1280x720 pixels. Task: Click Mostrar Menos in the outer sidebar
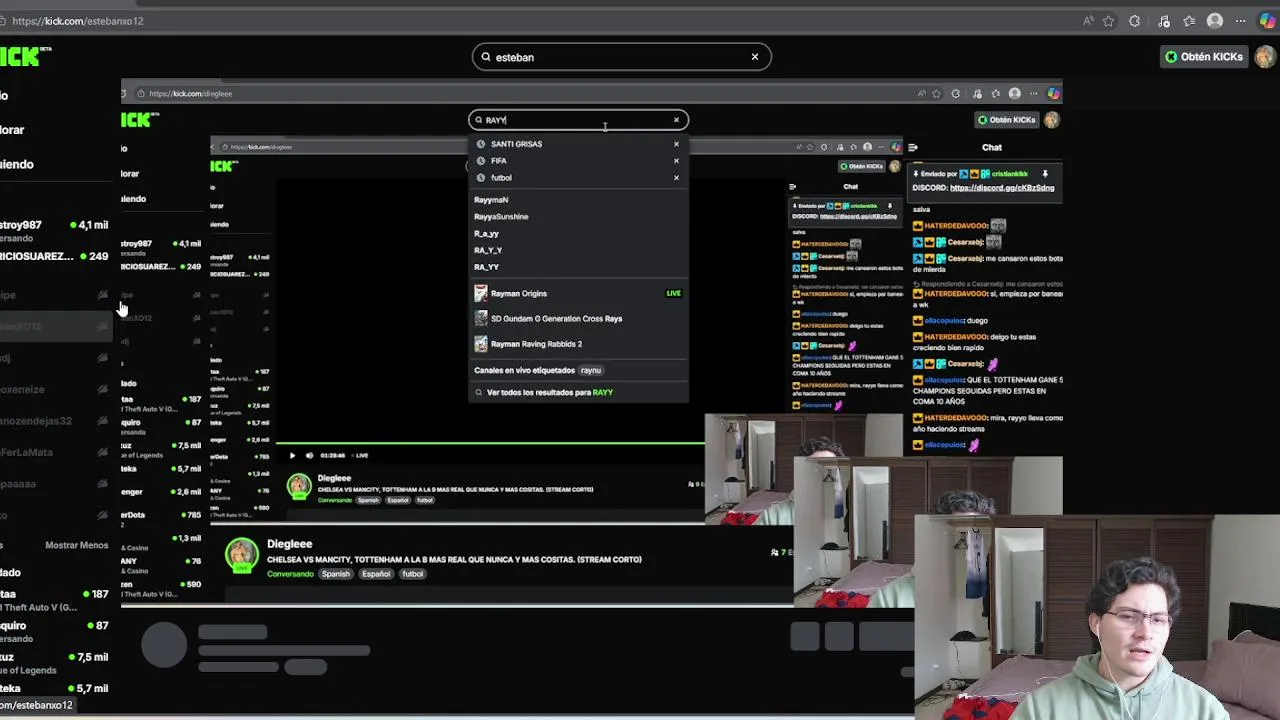(76, 545)
